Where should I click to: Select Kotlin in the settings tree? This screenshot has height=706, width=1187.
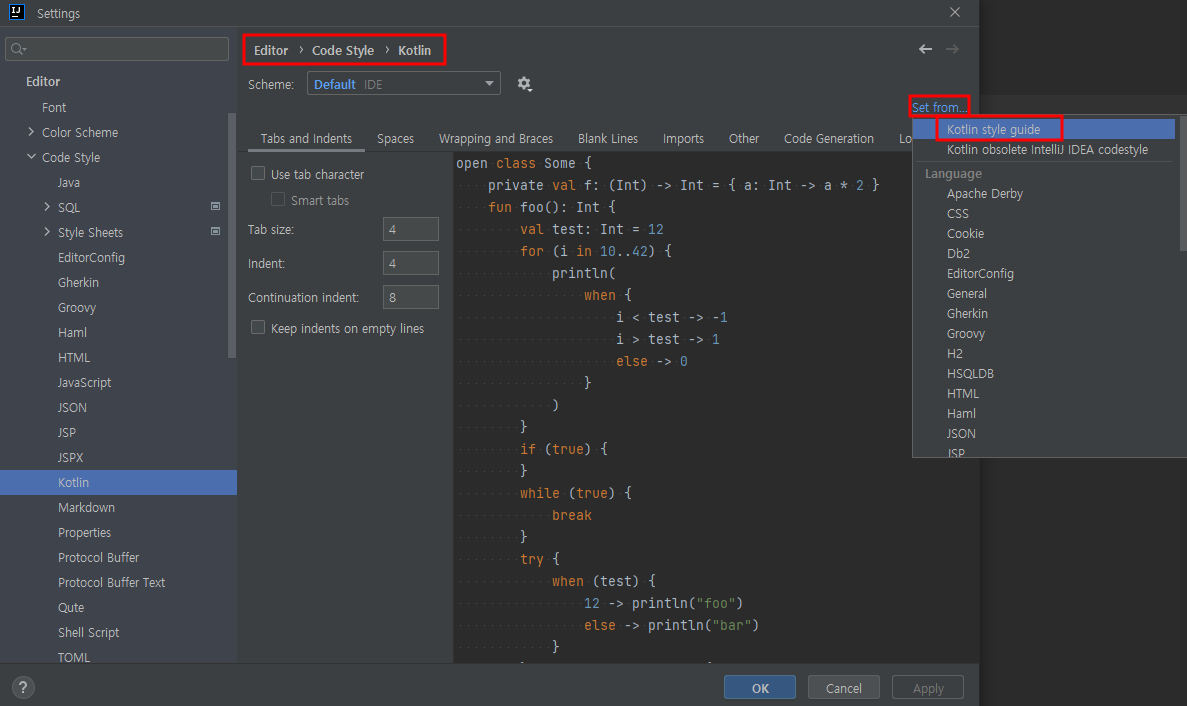pos(118,482)
